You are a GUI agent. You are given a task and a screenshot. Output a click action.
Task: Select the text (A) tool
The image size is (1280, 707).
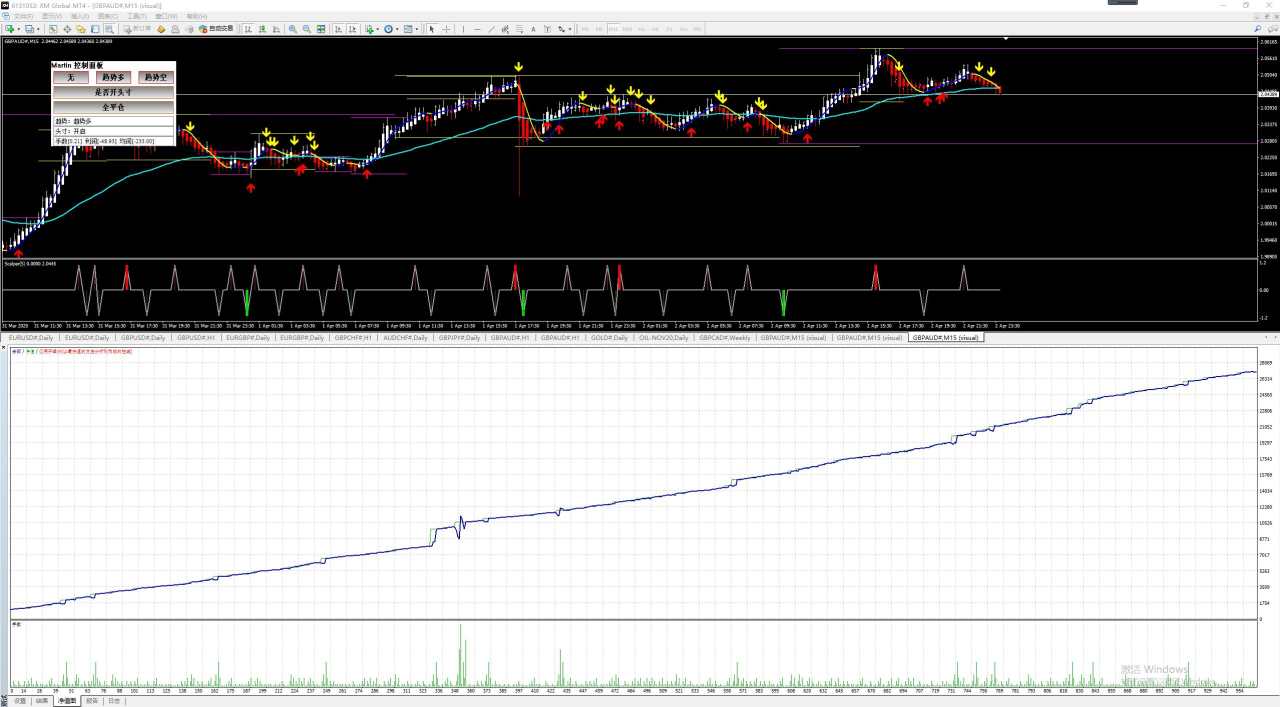click(533, 29)
